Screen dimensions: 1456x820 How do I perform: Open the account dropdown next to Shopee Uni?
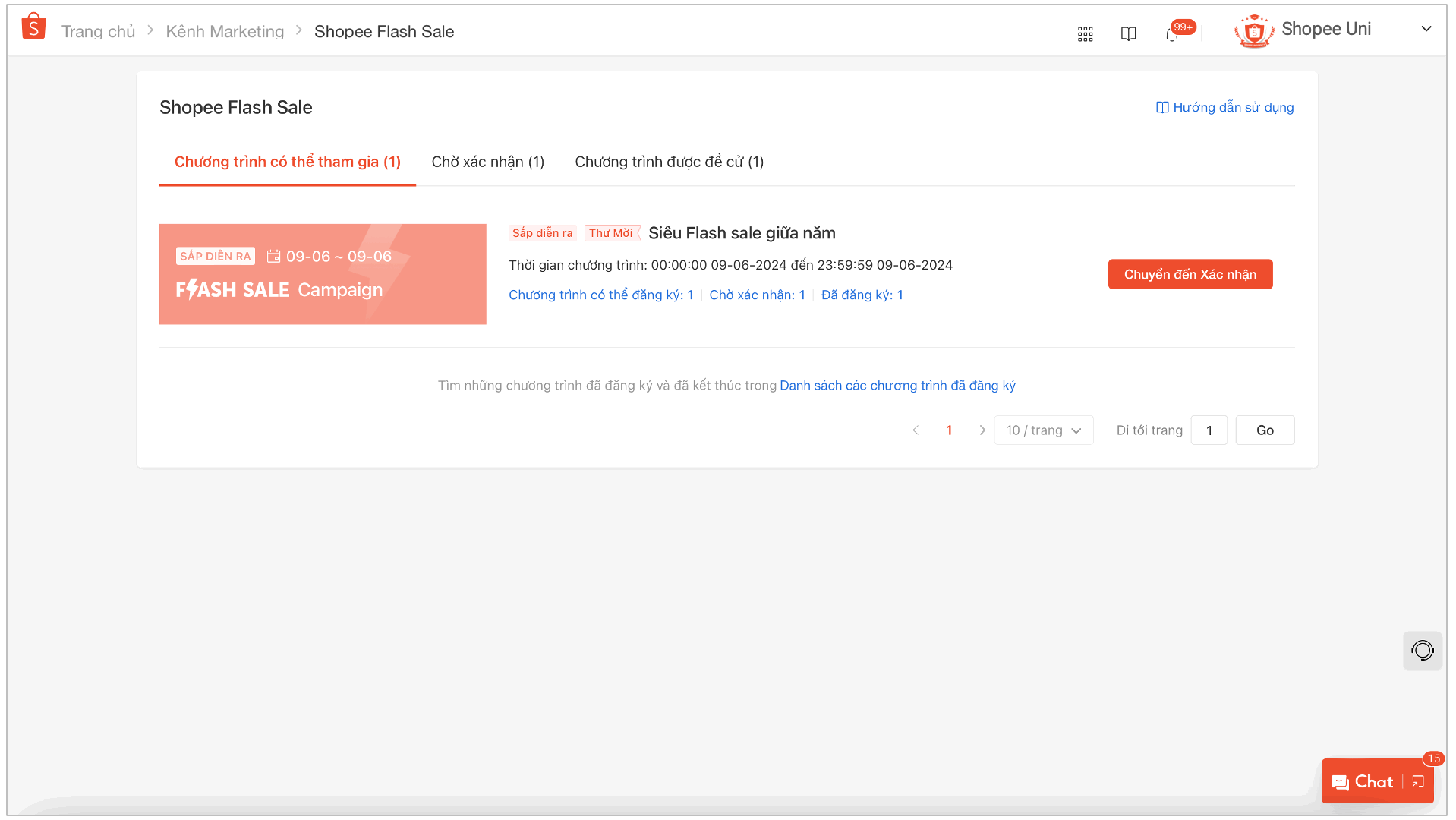pos(1426,29)
